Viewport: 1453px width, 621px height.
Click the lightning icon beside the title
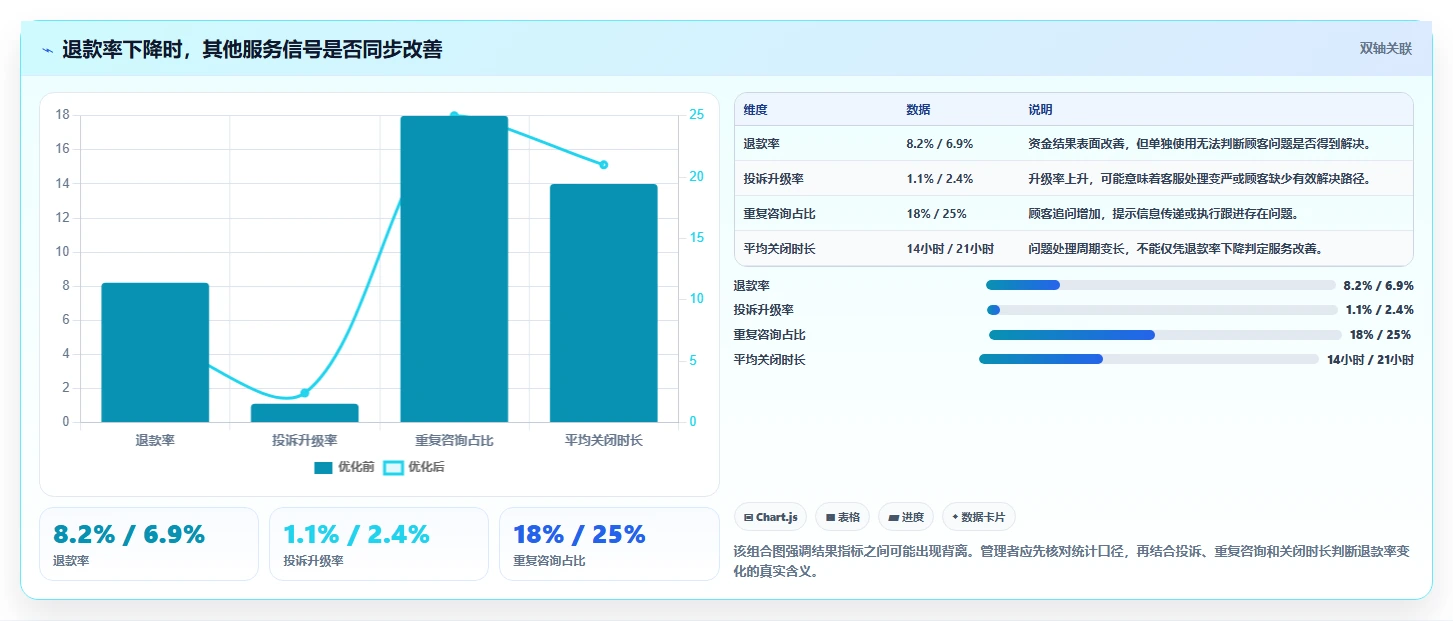pos(48,50)
